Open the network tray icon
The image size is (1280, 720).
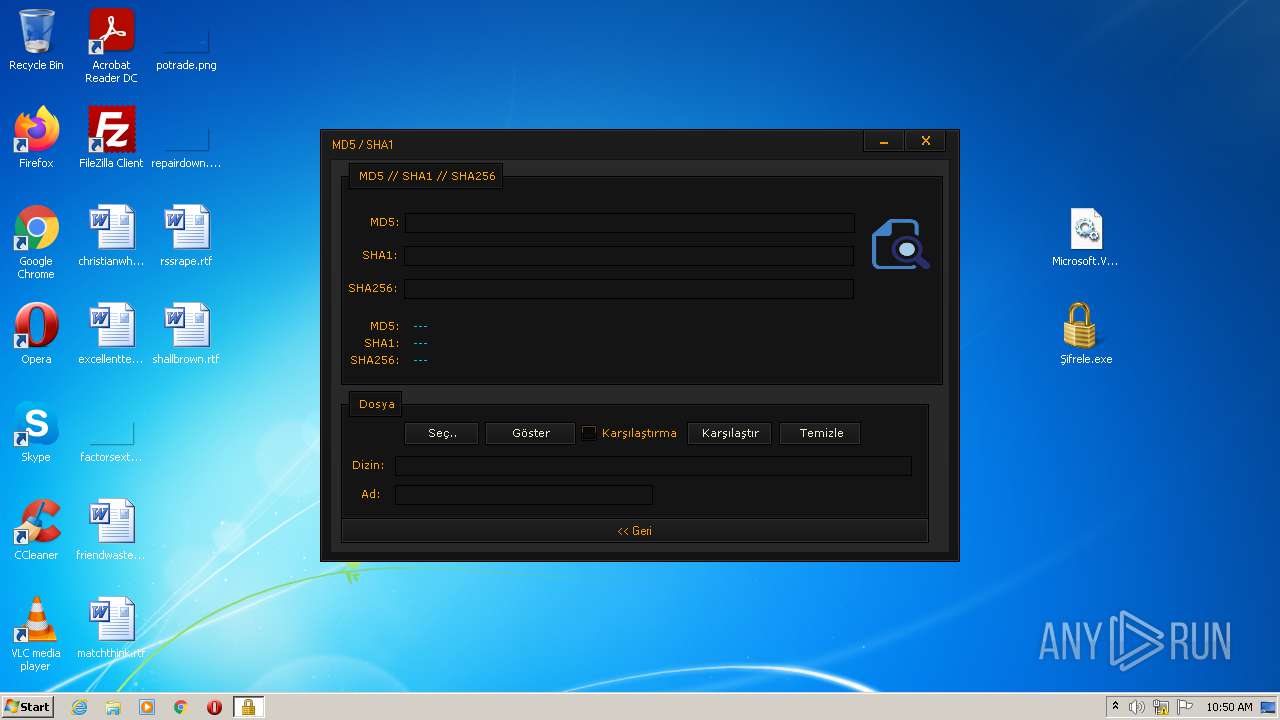tap(1161, 707)
